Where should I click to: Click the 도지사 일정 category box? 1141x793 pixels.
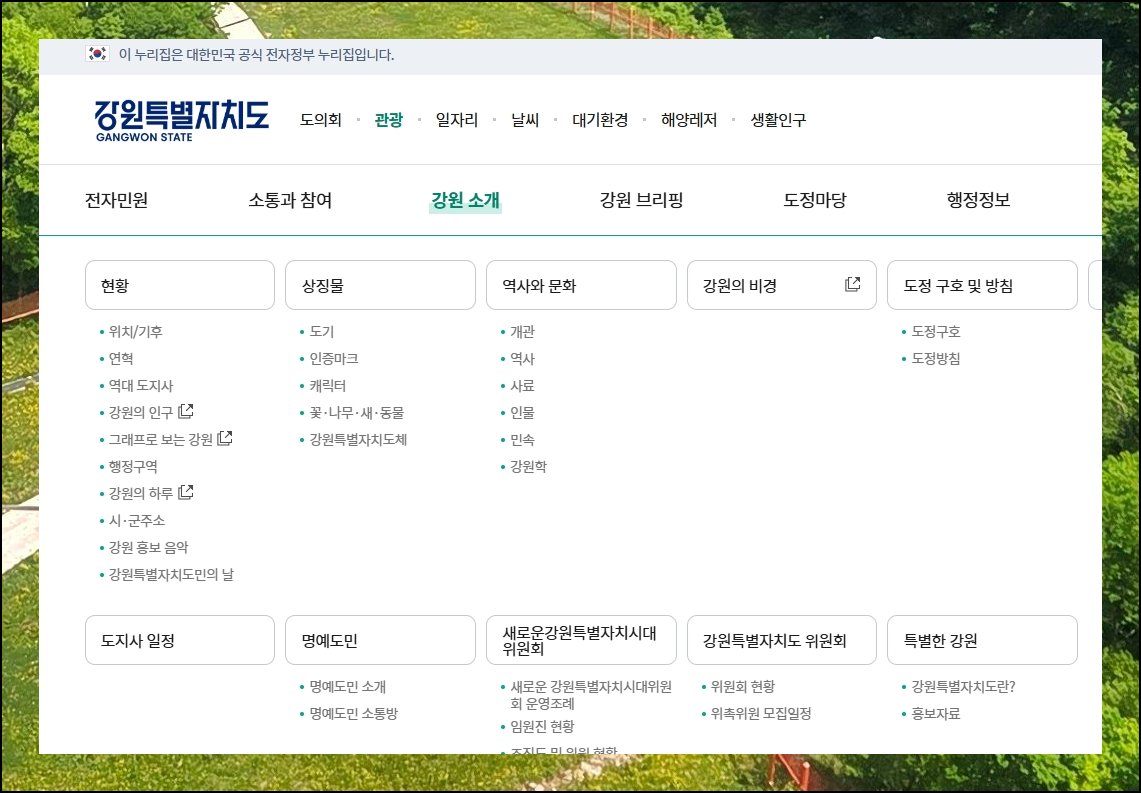(180, 640)
